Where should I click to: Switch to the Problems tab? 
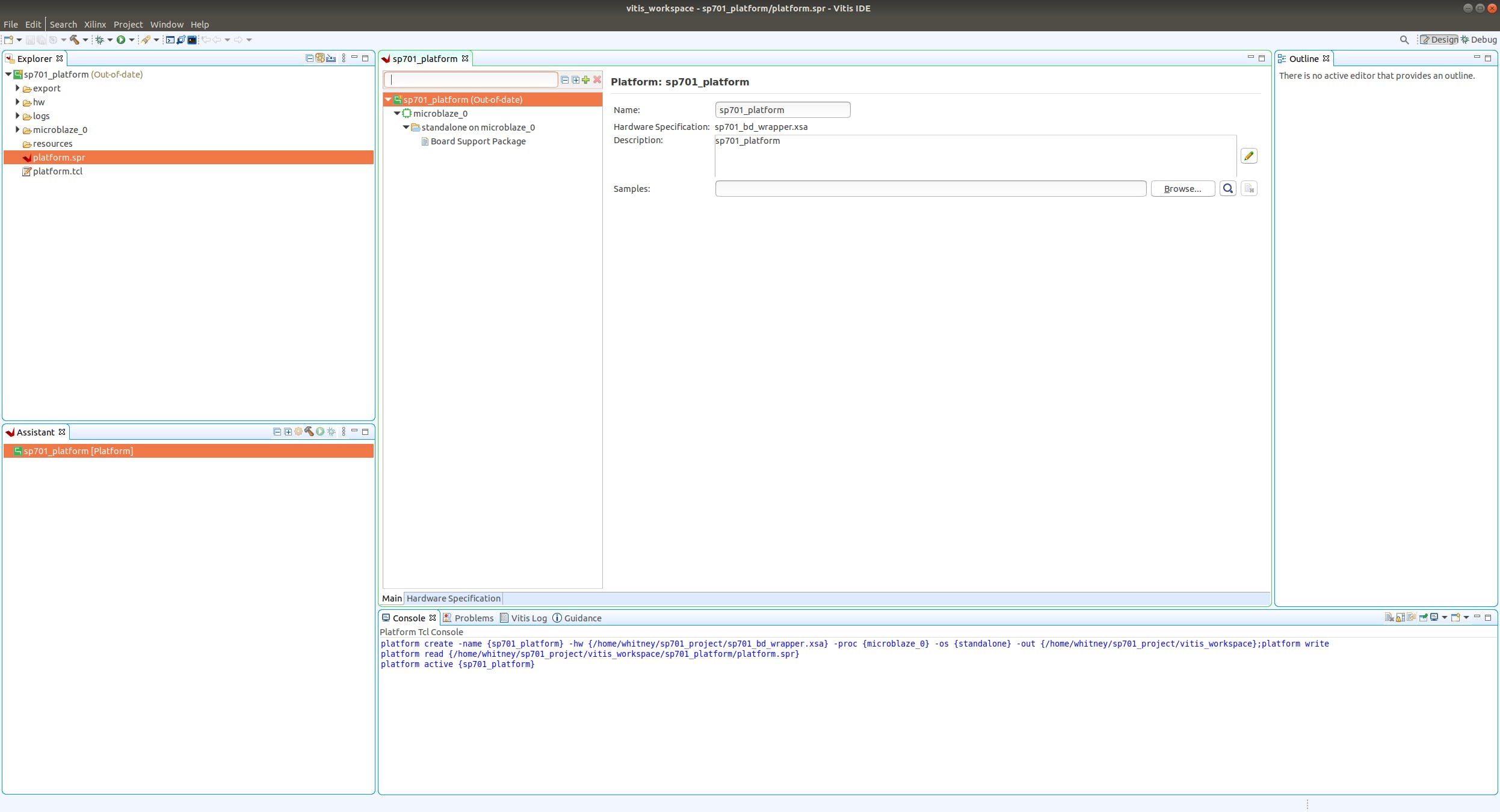pyautogui.click(x=468, y=618)
